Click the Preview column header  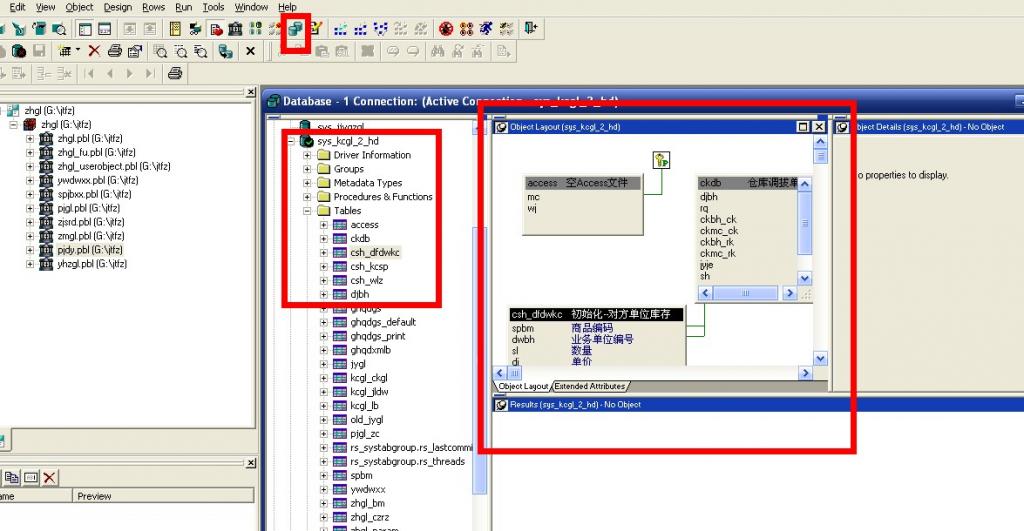point(95,496)
